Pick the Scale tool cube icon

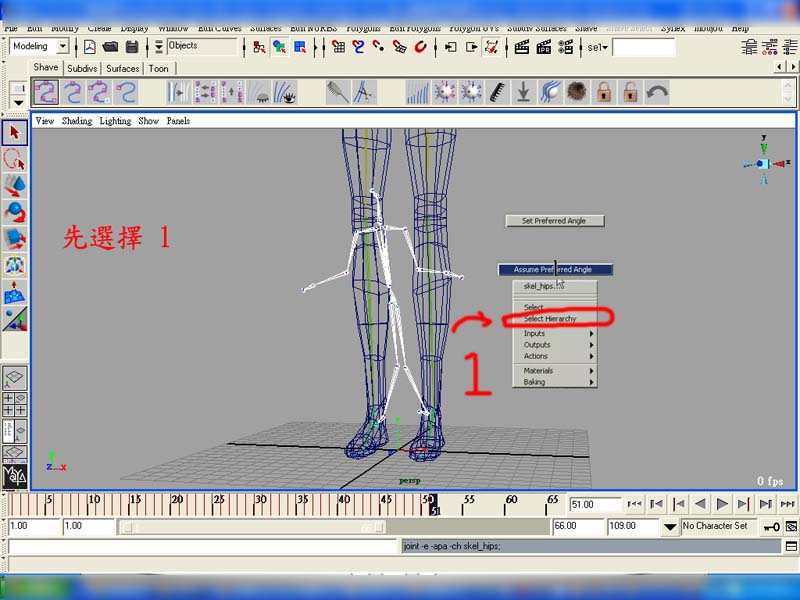[14, 239]
